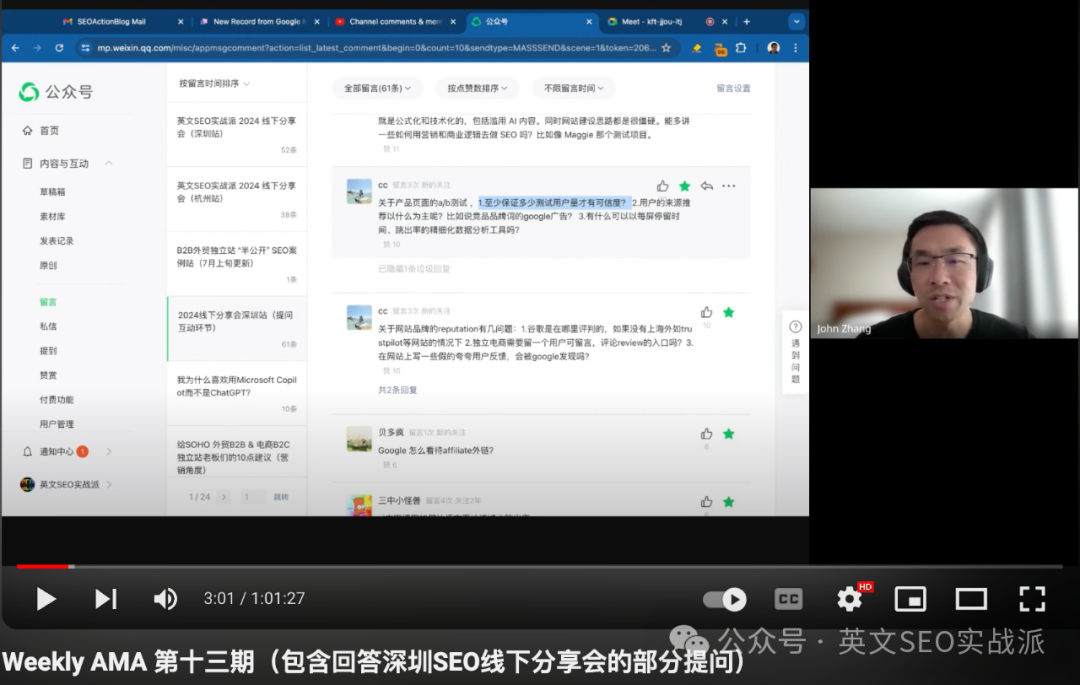Go back in the browser

click(15, 48)
